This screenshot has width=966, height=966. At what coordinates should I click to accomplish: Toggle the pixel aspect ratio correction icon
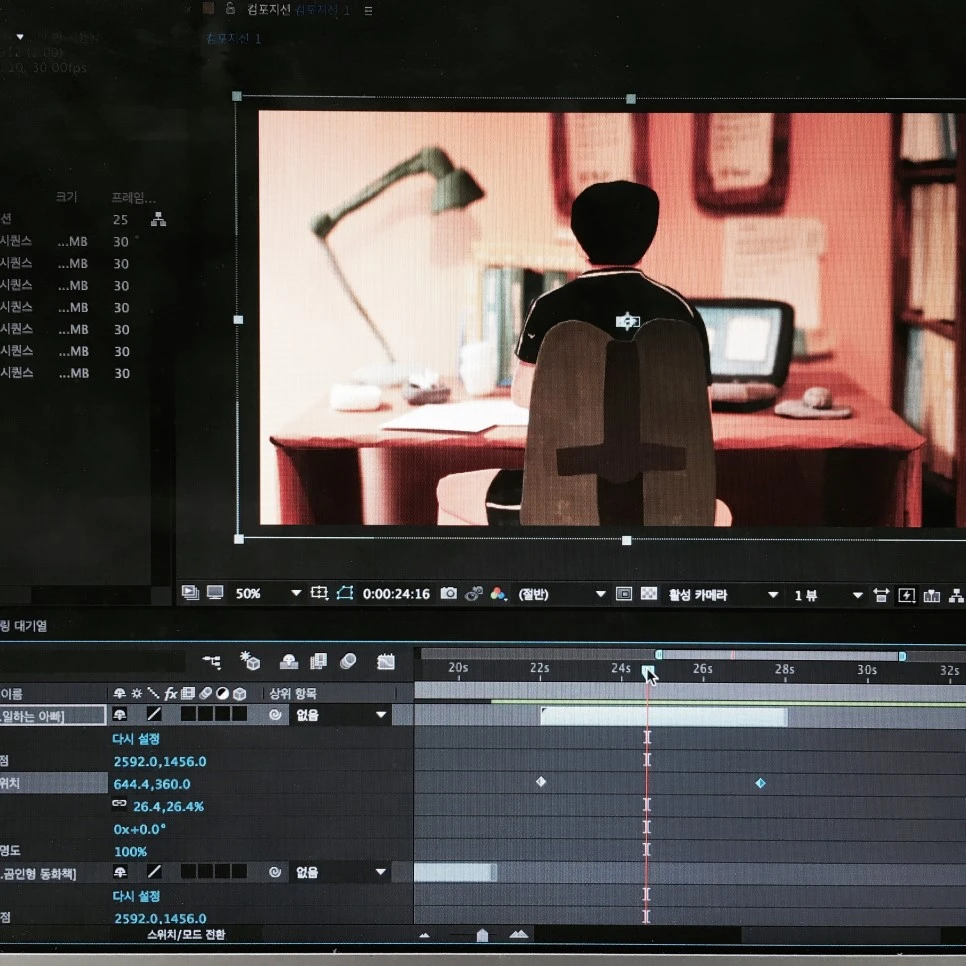click(x=881, y=595)
